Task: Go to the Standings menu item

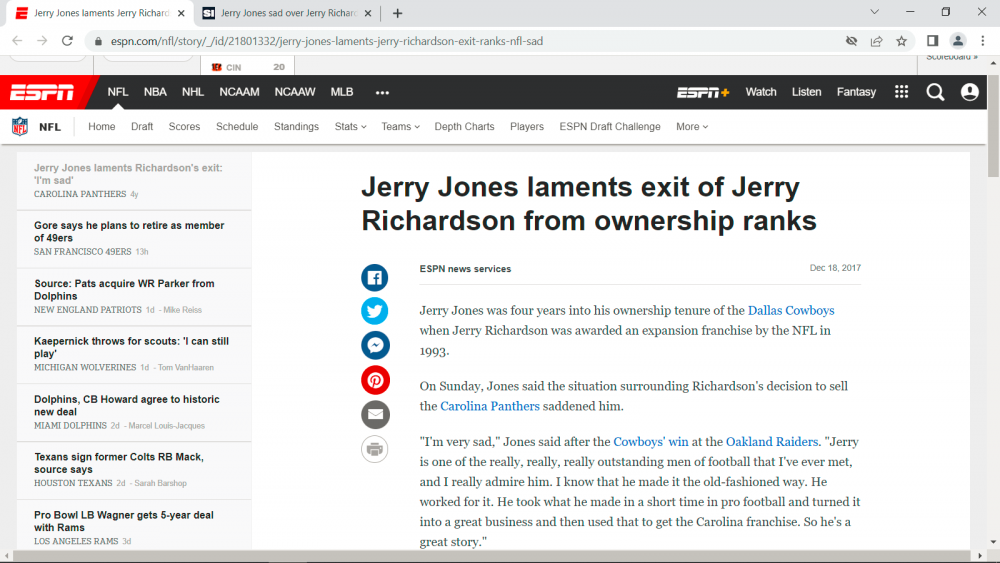Action: pyautogui.click(x=296, y=127)
